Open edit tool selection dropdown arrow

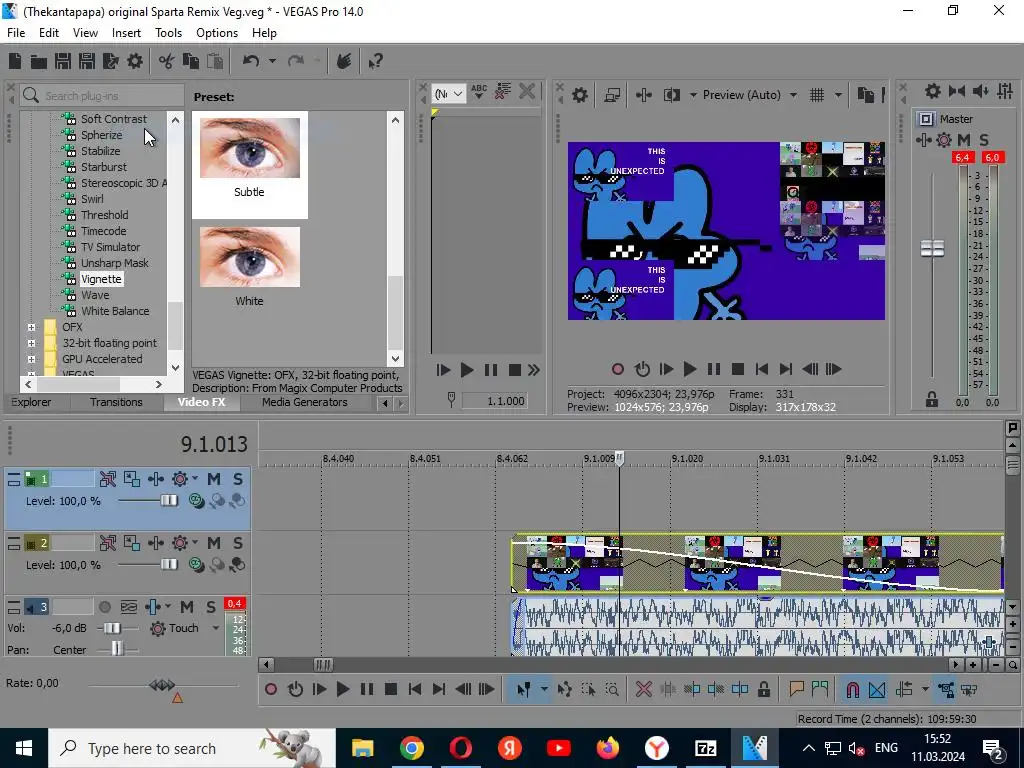click(x=543, y=689)
